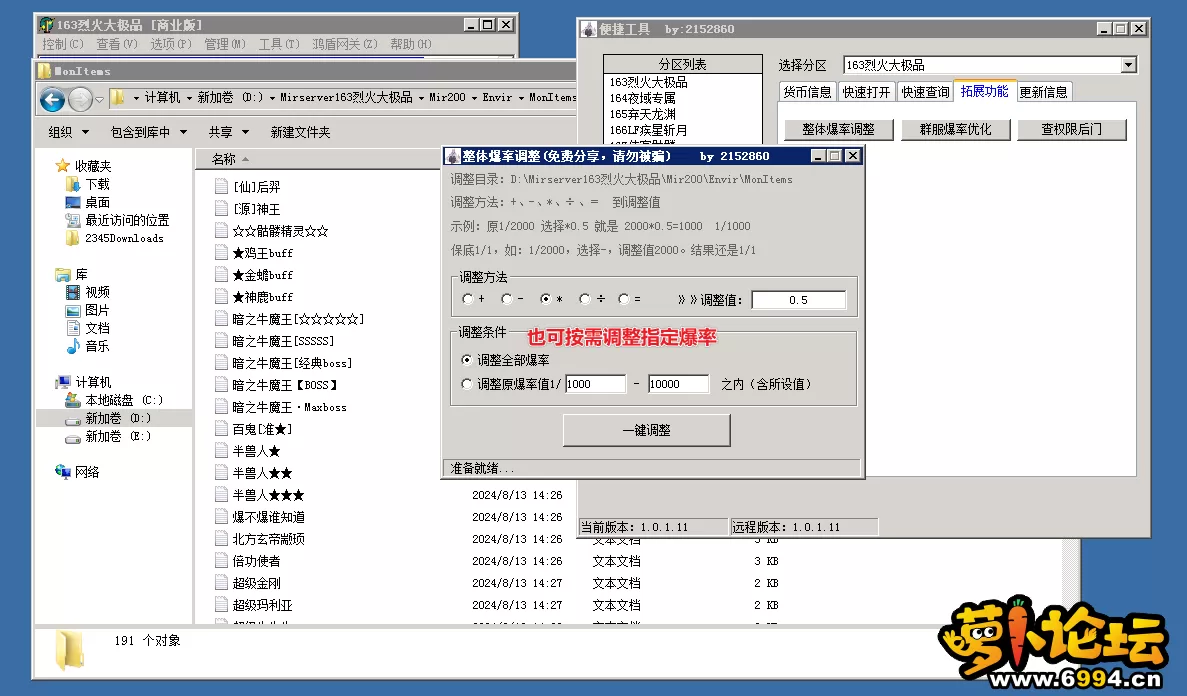Click the 整体爆率调整 dialog title icon
This screenshot has height=696, width=1187.
tap(453, 156)
